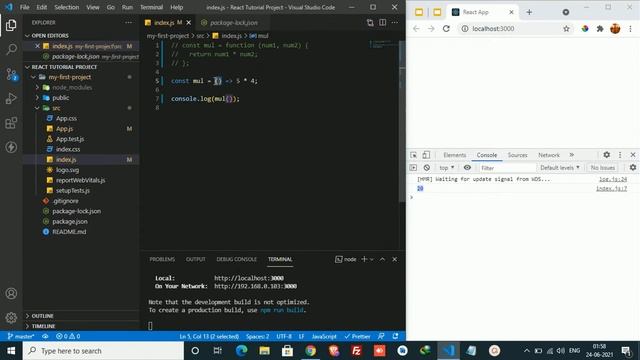Maximize the terminal panel size

click(382, 259)
